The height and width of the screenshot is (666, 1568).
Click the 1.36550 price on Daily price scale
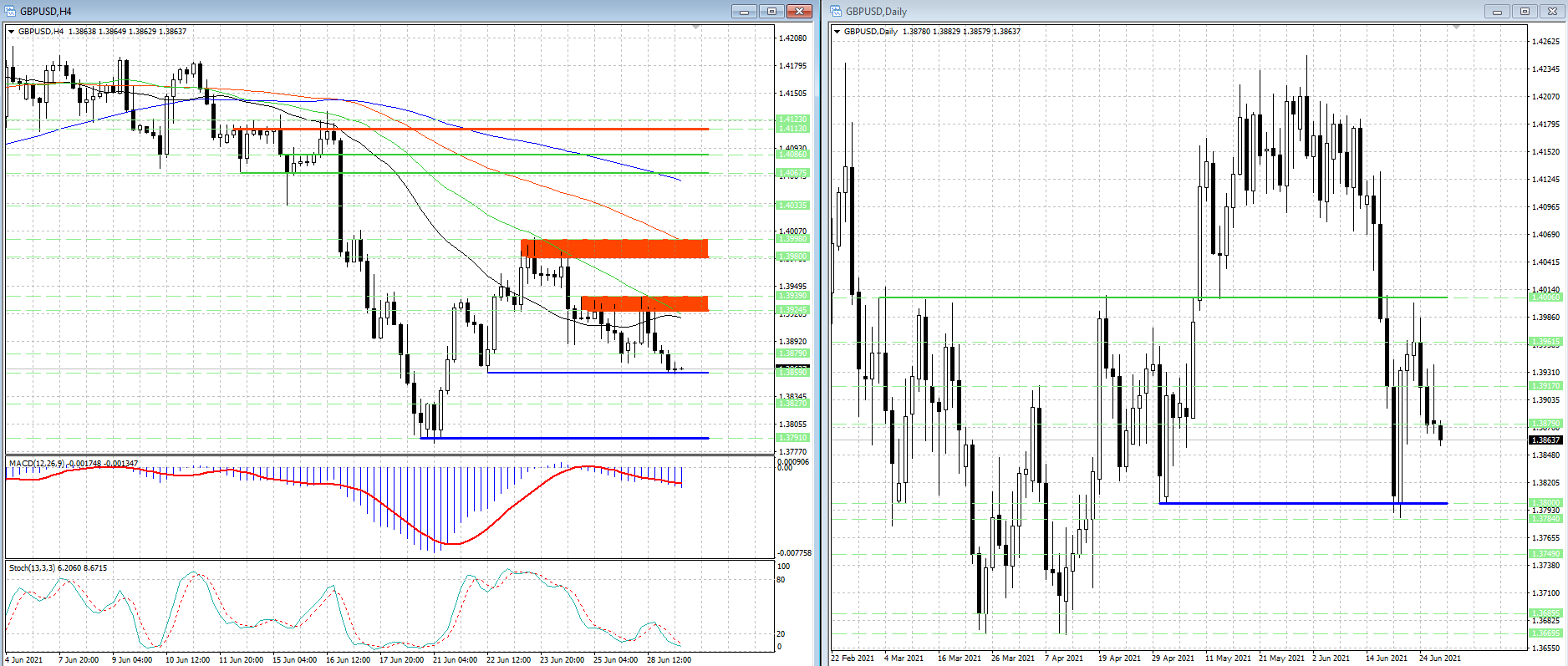coord(1545,648)
